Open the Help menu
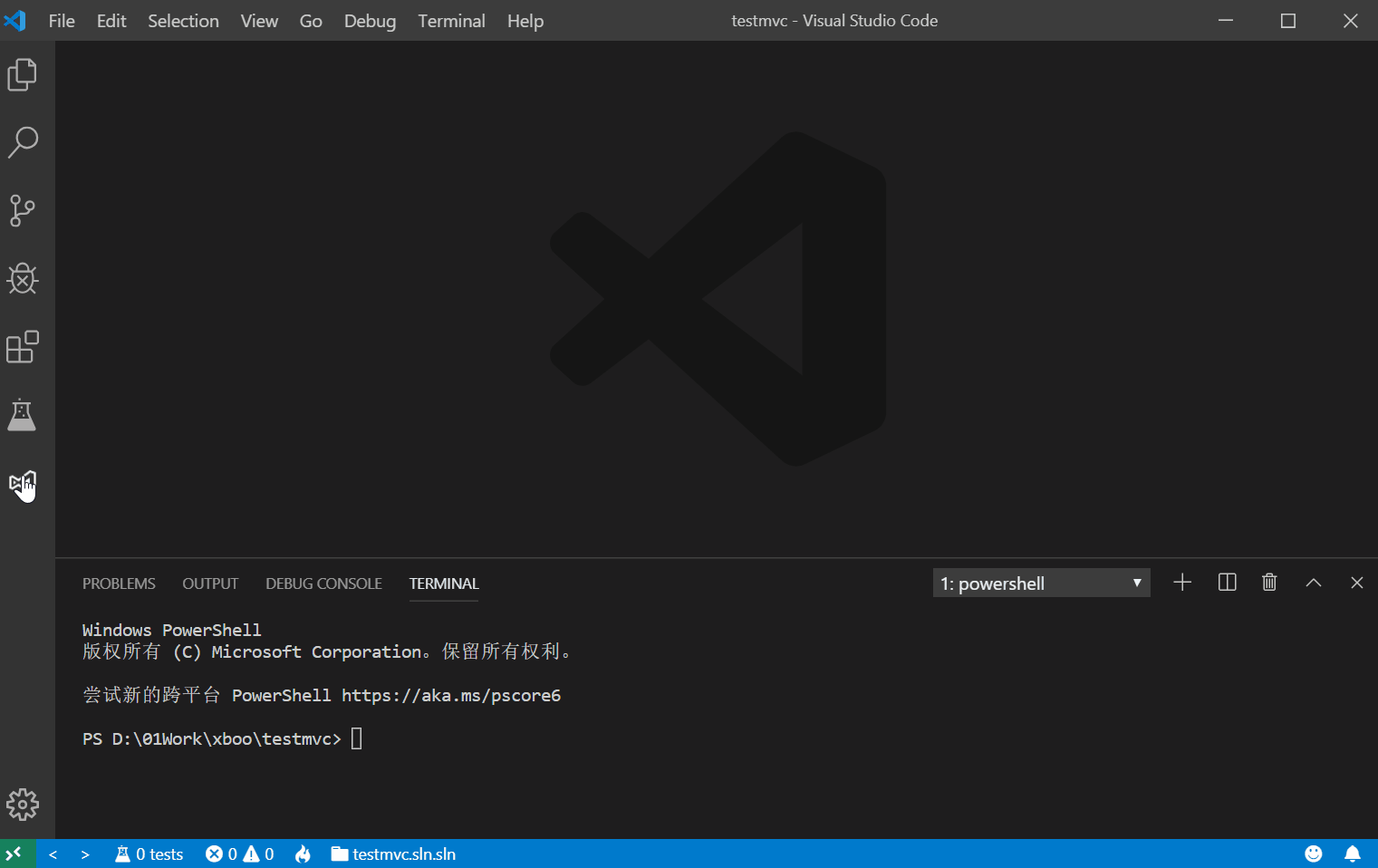 point(525,20)
